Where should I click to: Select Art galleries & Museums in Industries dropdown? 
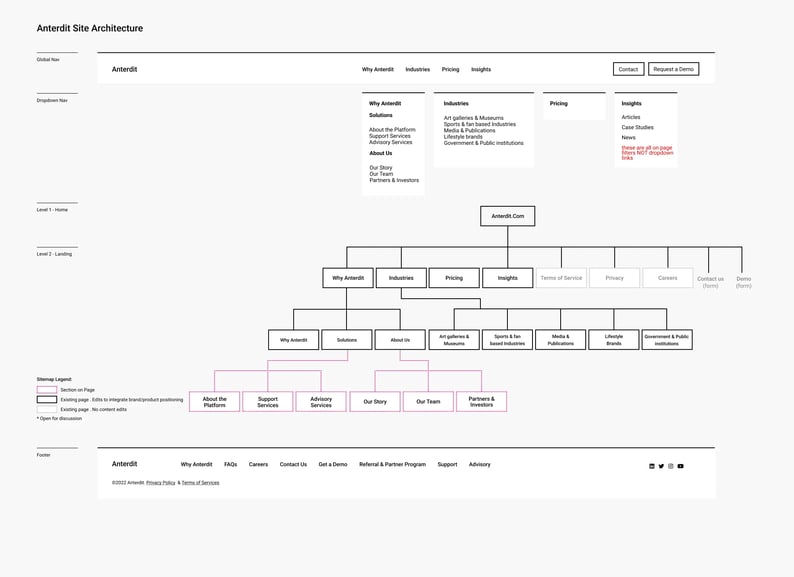(x=473, y=118)
